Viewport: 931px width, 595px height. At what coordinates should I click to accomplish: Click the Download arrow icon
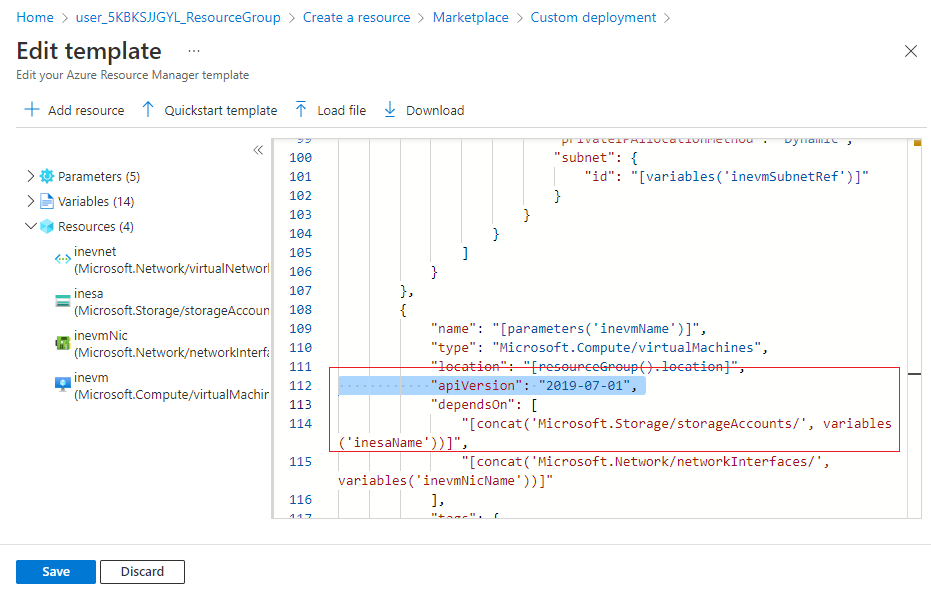click(x=390, y=110)
